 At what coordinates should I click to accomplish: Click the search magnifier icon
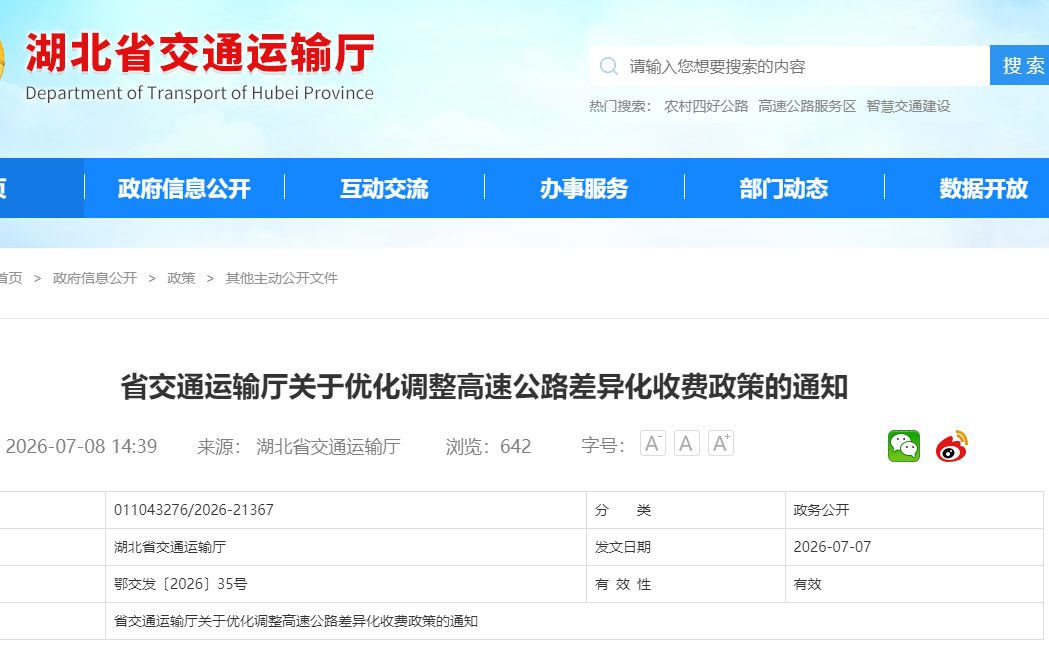[609, 66]
